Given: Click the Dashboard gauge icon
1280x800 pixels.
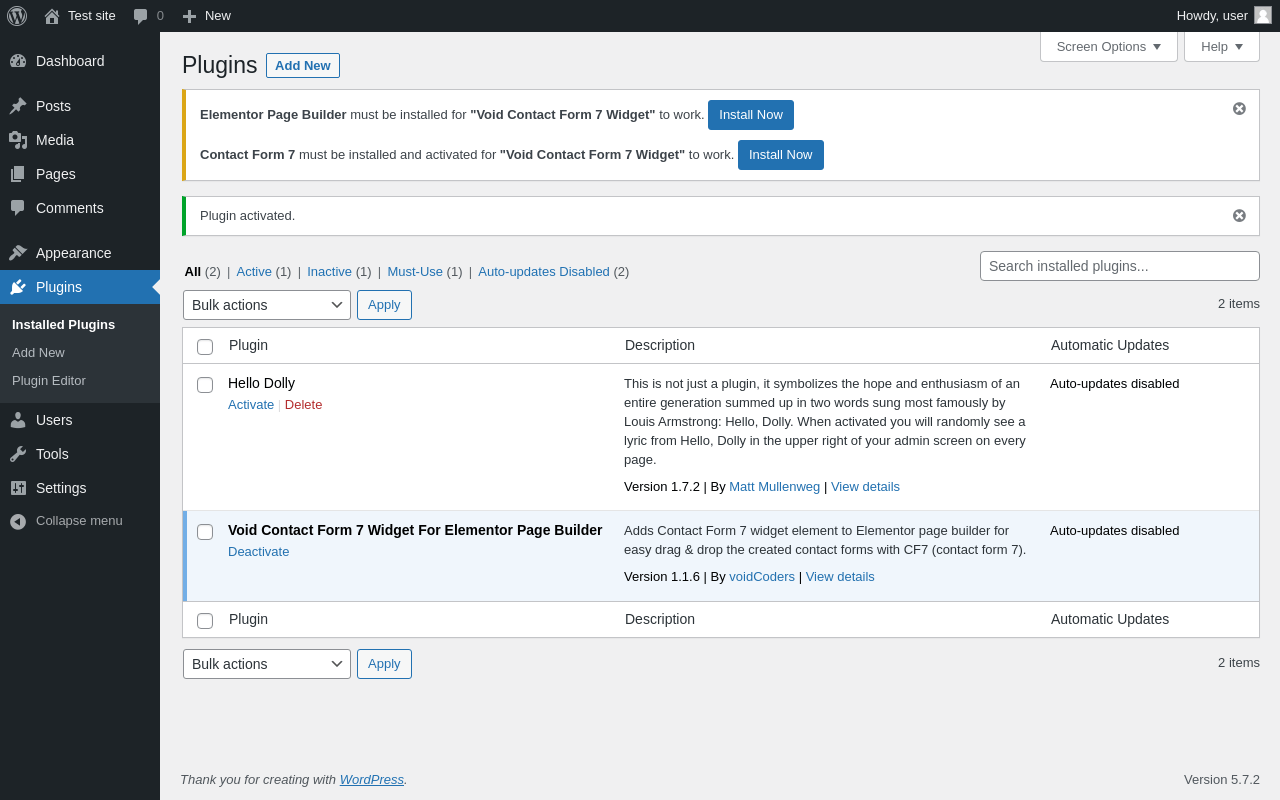Looking at the screenshot, I should click(x=18, y=61).
